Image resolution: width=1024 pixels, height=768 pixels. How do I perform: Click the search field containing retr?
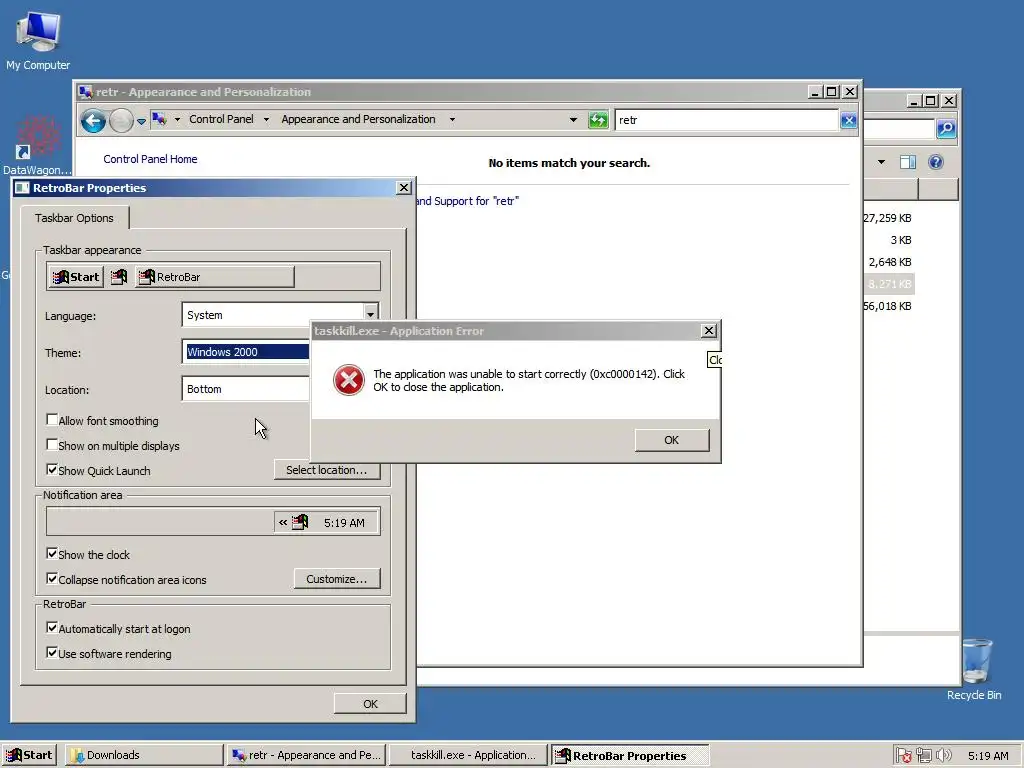(x=726, y=120)
